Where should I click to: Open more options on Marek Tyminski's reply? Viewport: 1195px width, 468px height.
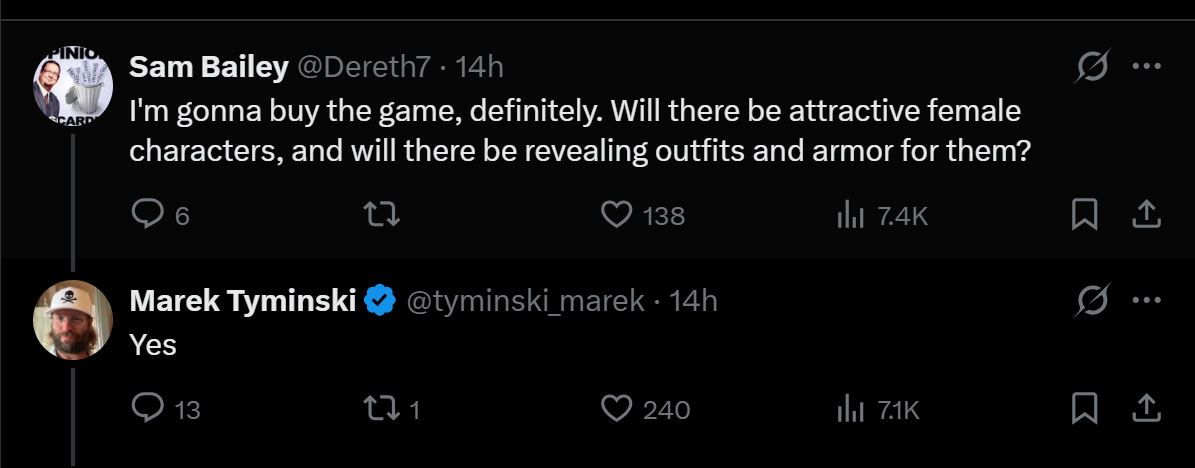click(1146, 300)
